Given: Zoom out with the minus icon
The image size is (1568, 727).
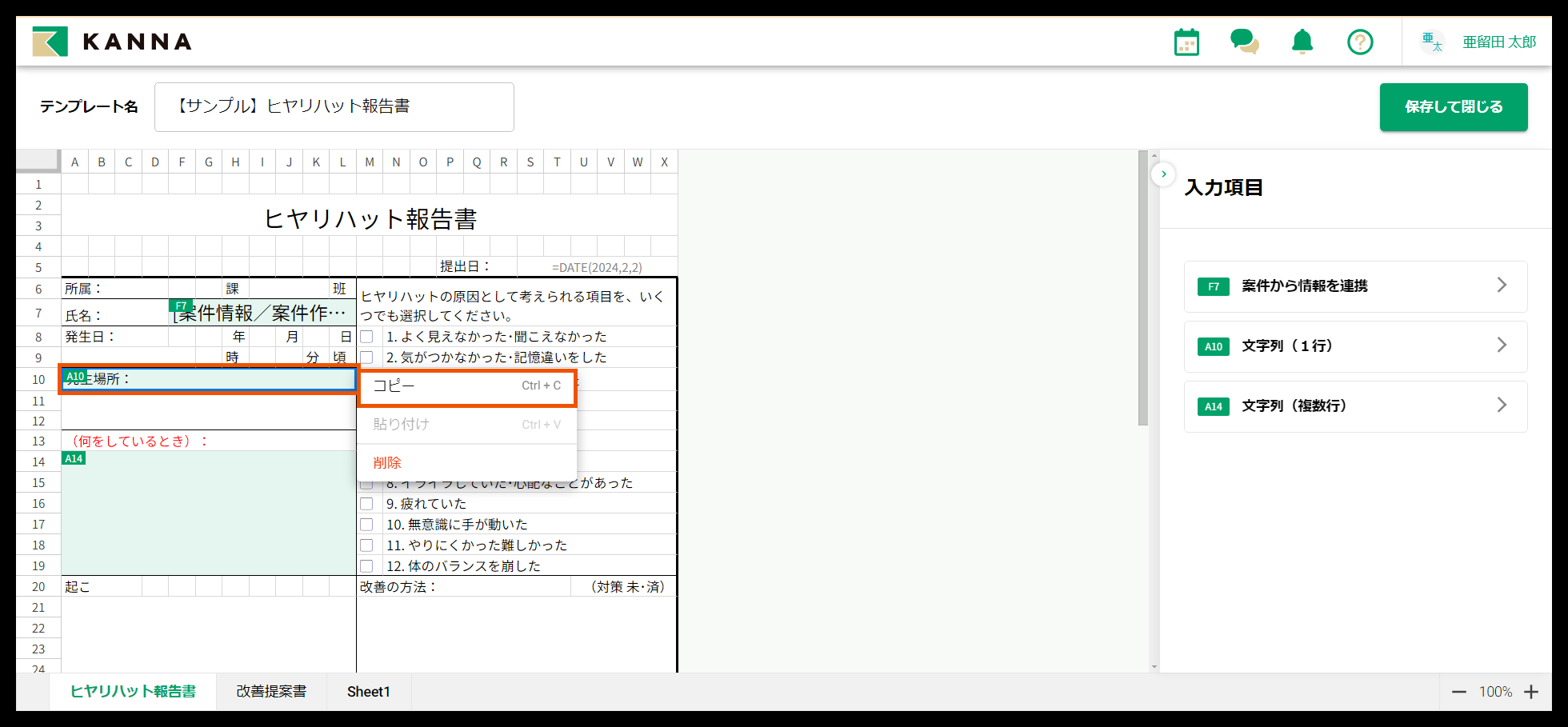Looking at the screenshot, I should 1459,691.
